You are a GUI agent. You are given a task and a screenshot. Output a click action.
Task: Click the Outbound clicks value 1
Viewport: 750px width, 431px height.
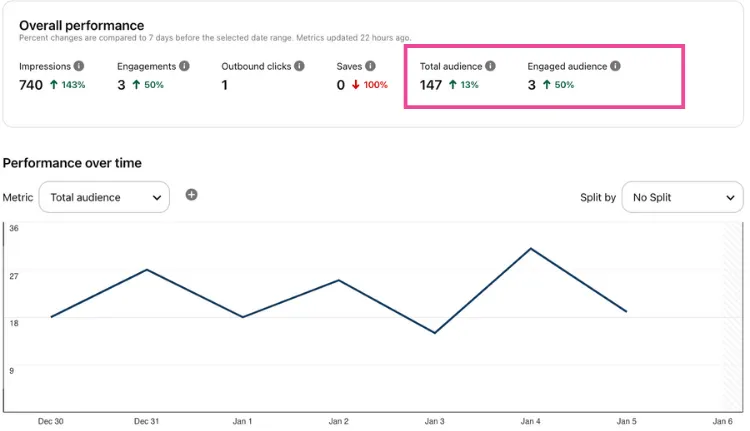click(224, 85)
